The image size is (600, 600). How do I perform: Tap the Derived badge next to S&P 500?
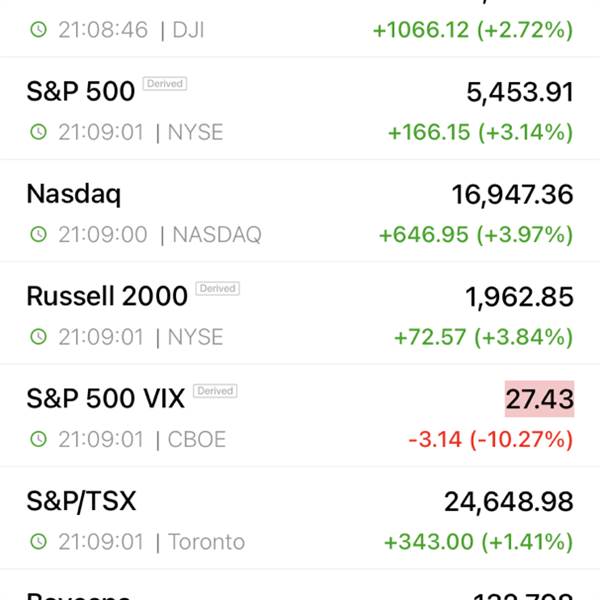pyautogui.click(x=165, y=83)
